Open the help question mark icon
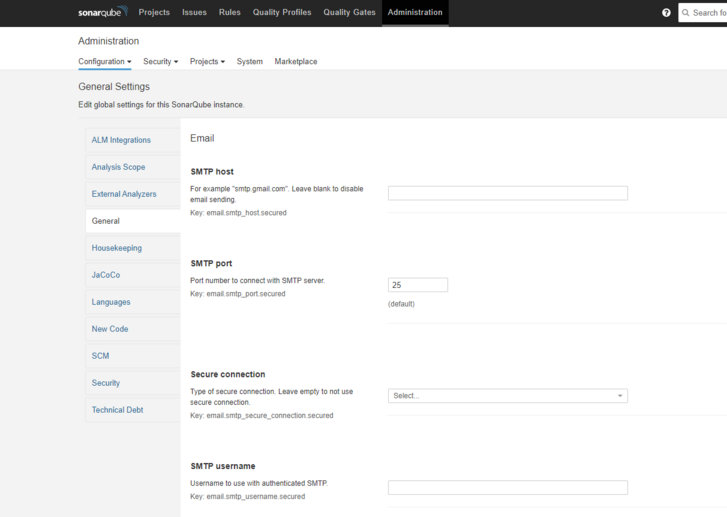Screen dimensions: 727x517 (x=666, y=13)
